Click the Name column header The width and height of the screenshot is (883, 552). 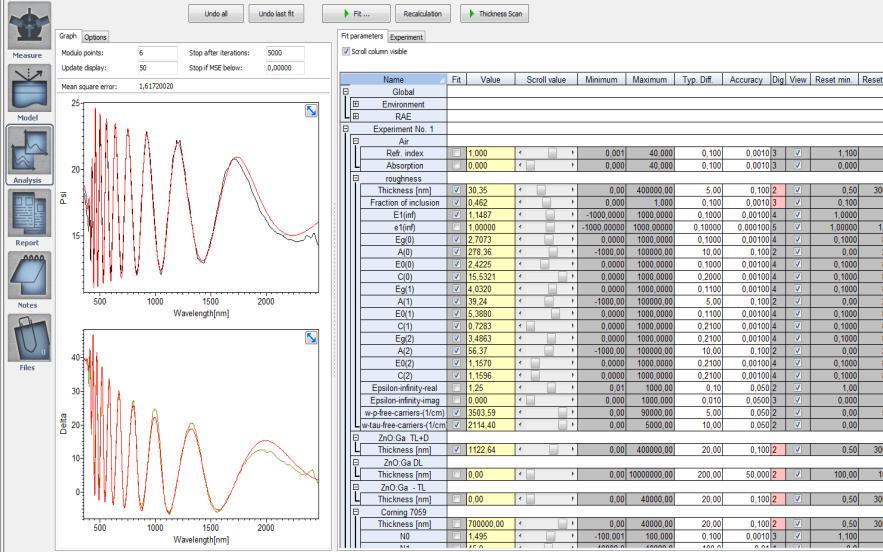pos(393,79)
